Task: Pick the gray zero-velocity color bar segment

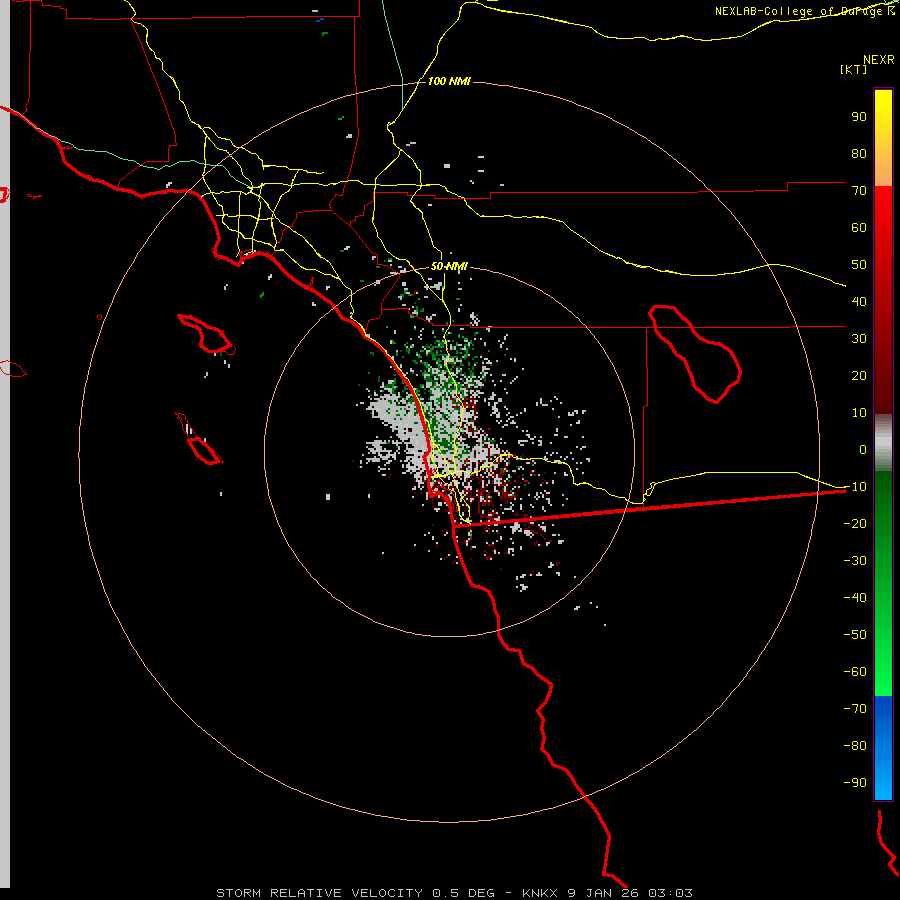Action: [x=883, y=443]
